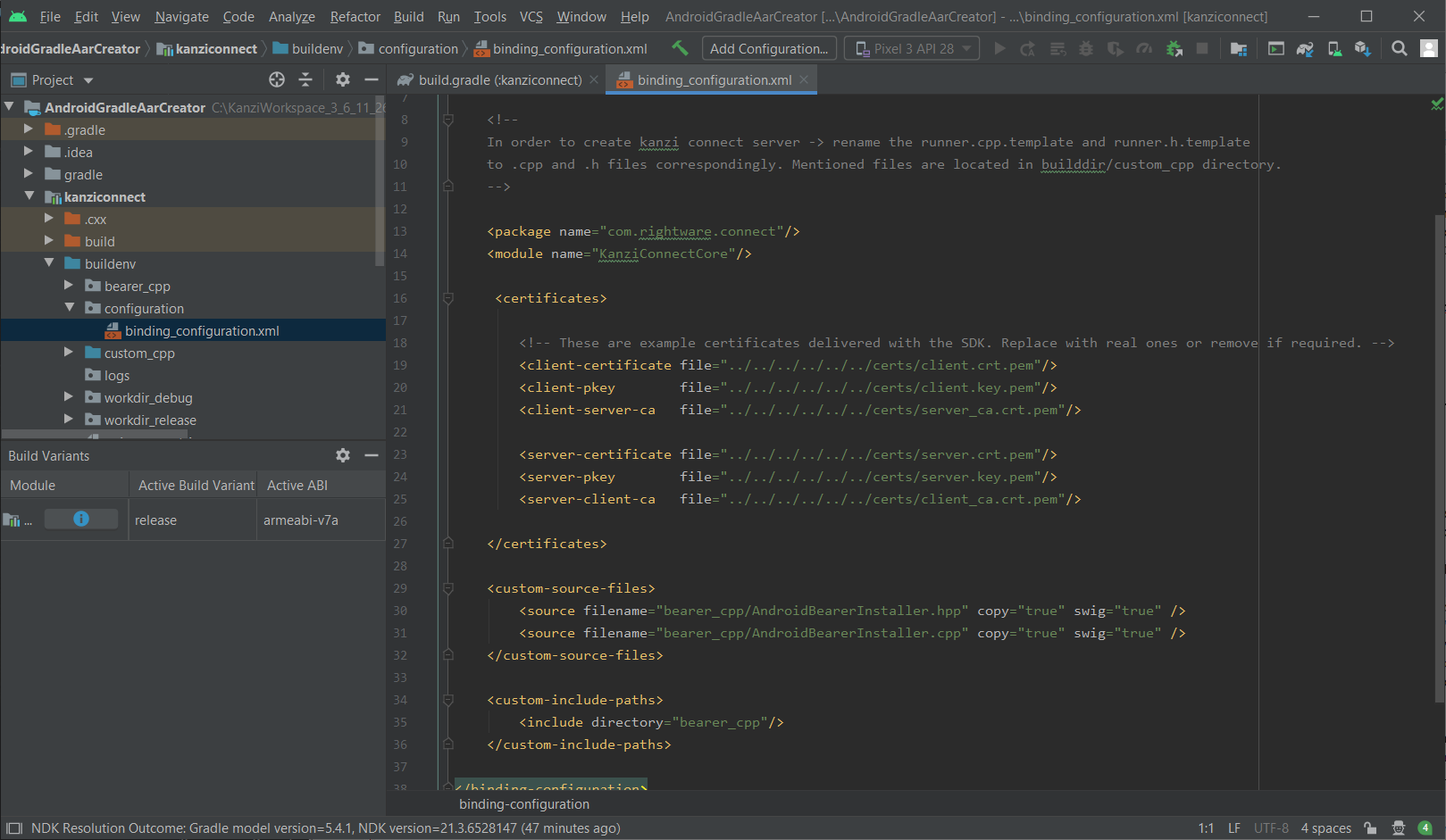Expand the custom_cpp folder
The height and width of the screenshot is (840, 1446).
tap(68, 353)
